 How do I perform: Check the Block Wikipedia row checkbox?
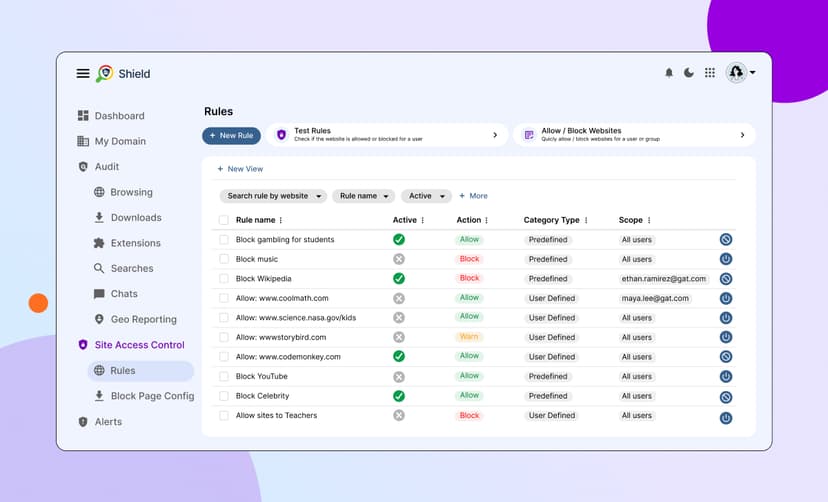(x=224, y=279)
